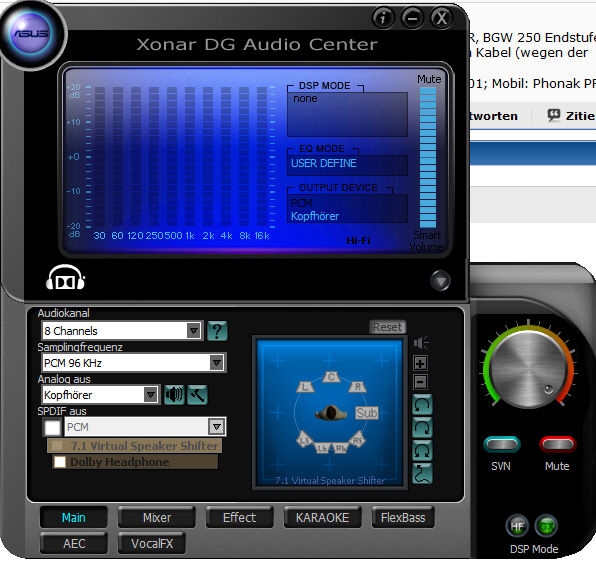This screenshot has height=564, width=596.
Task: Switch to the FlexBass tab
Action: tap(403, 518)
